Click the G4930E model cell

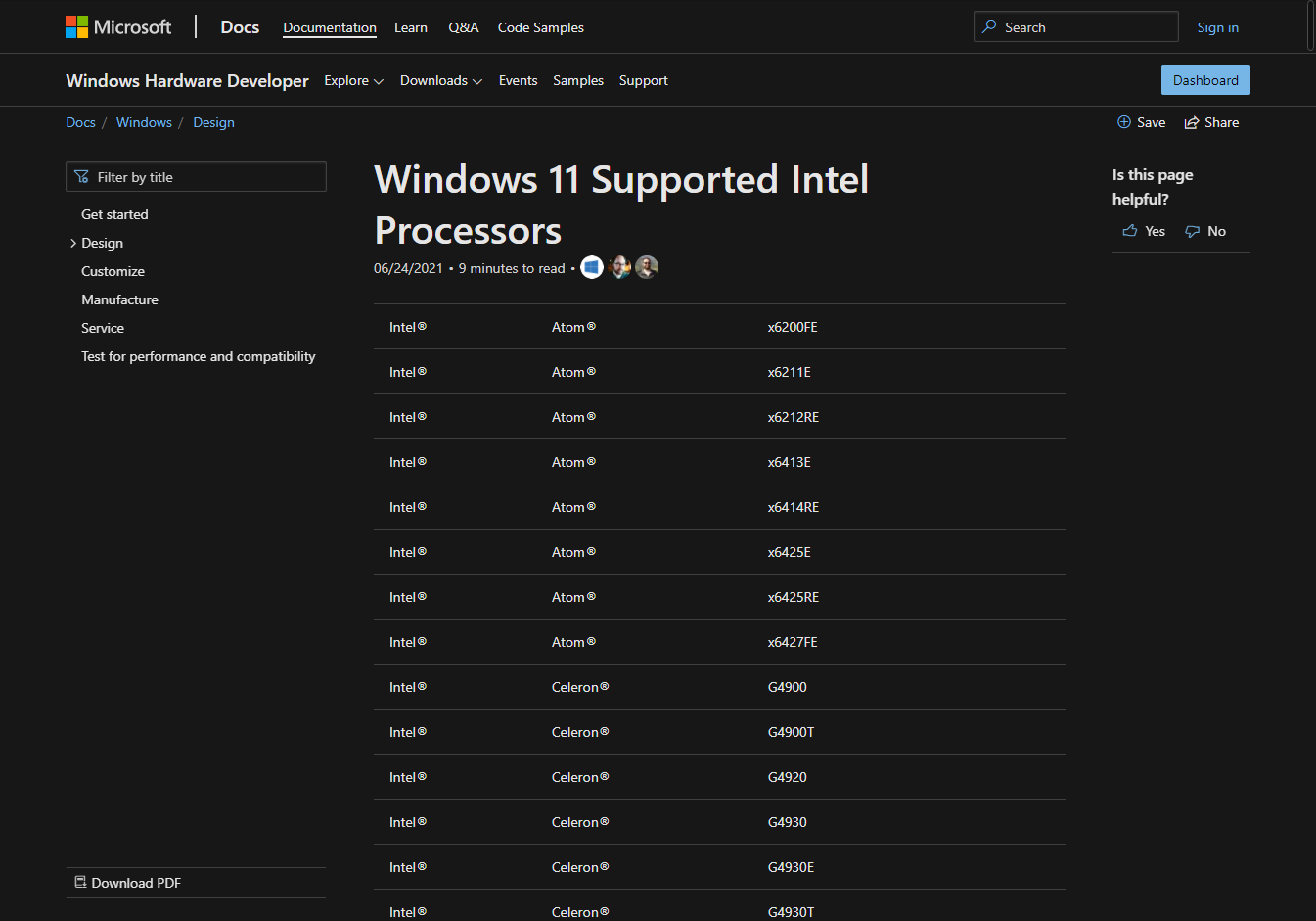[792, 867]
